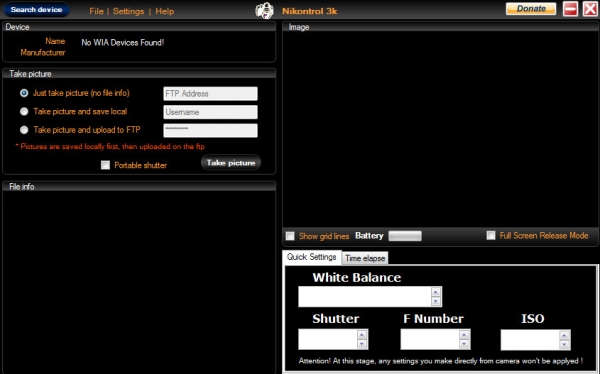
Task: Click the 'Attention! At this stage' warning text
Action: coord(441,361)
